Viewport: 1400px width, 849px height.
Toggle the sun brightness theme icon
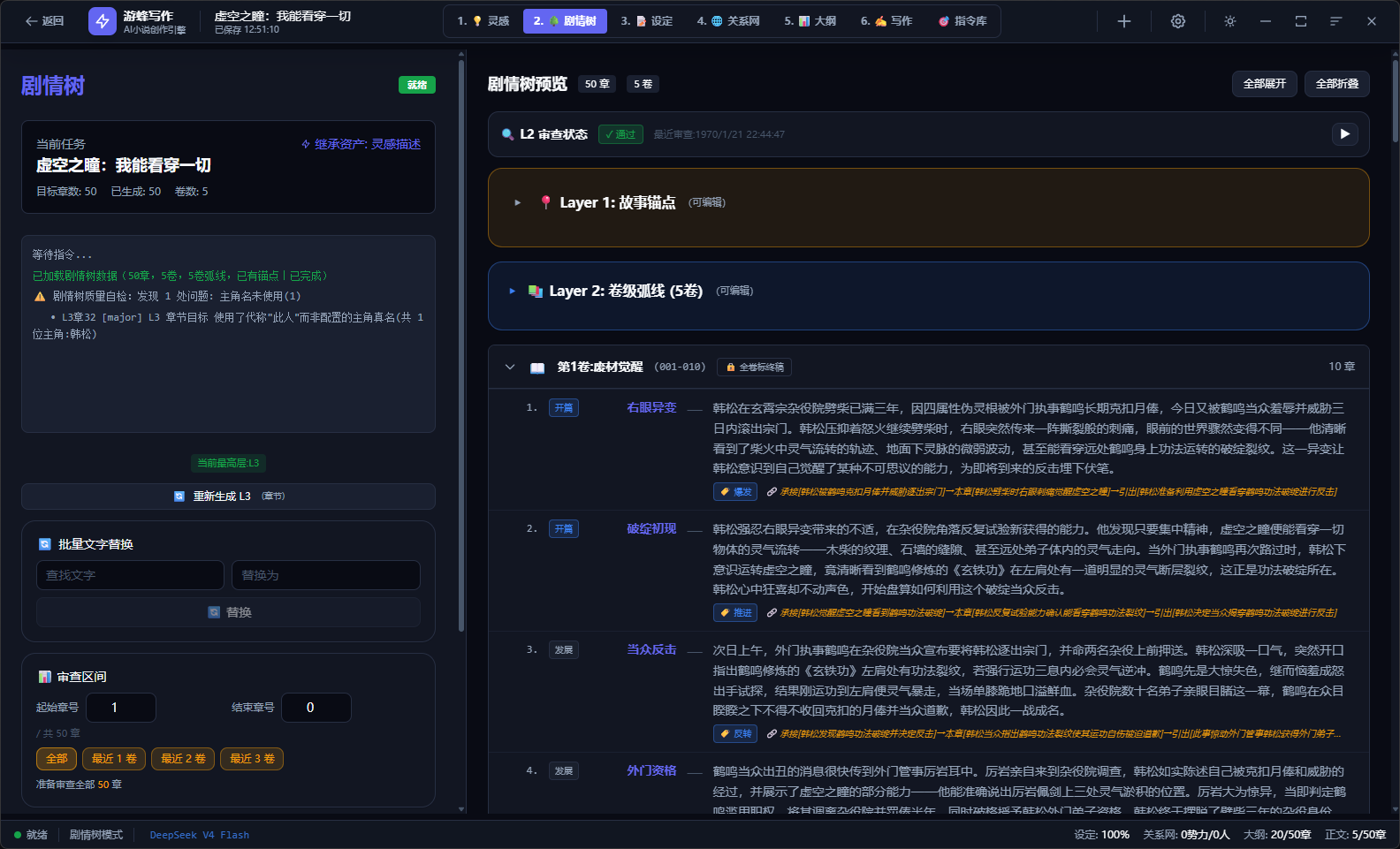(1230, 21)
